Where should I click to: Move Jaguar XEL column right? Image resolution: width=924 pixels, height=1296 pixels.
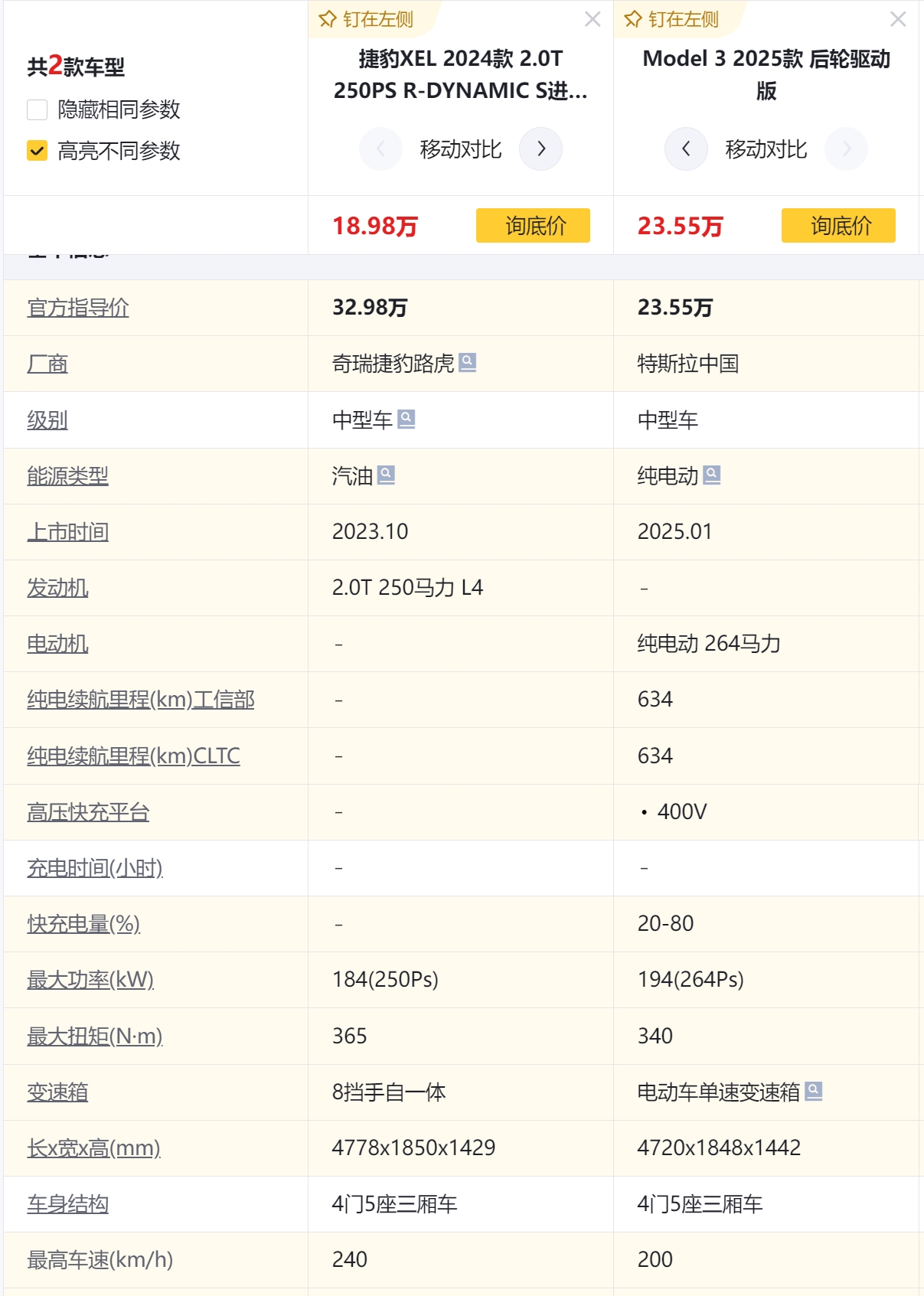point(540,149)
